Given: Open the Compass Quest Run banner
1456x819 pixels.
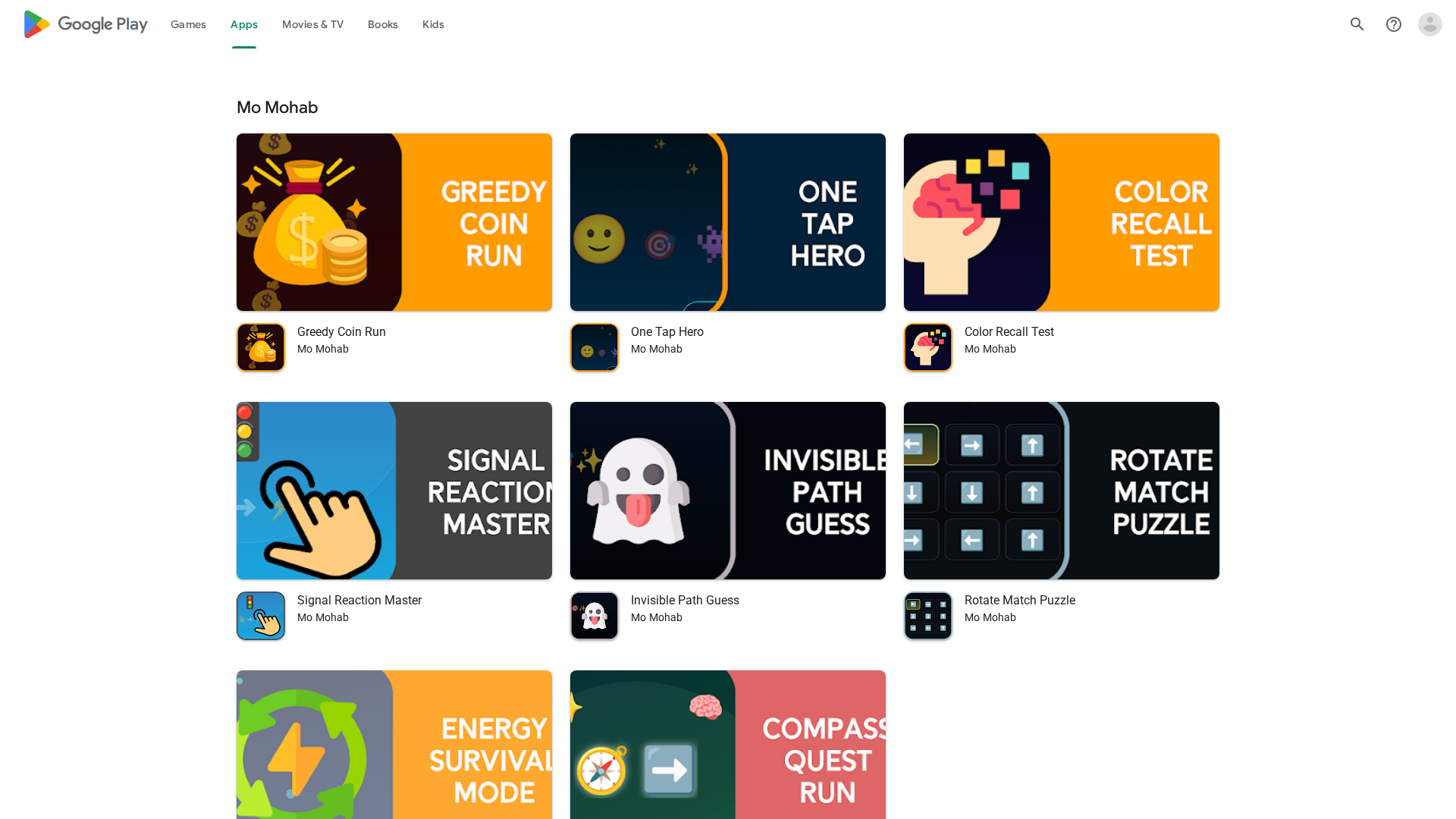Looking at the screenshot, I should (728, 745).
